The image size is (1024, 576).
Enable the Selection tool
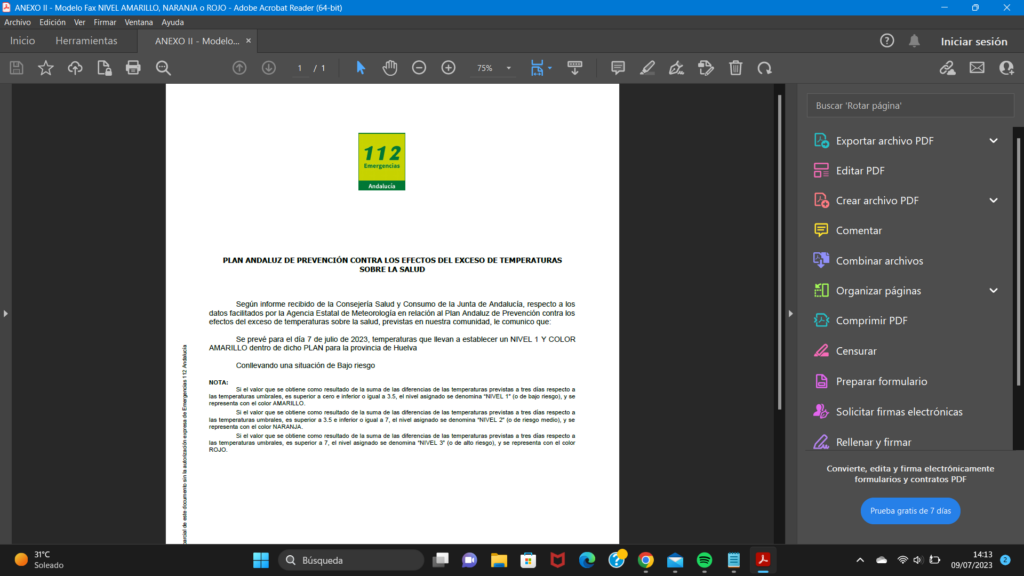pyautogui.click(x=360, y=68)
